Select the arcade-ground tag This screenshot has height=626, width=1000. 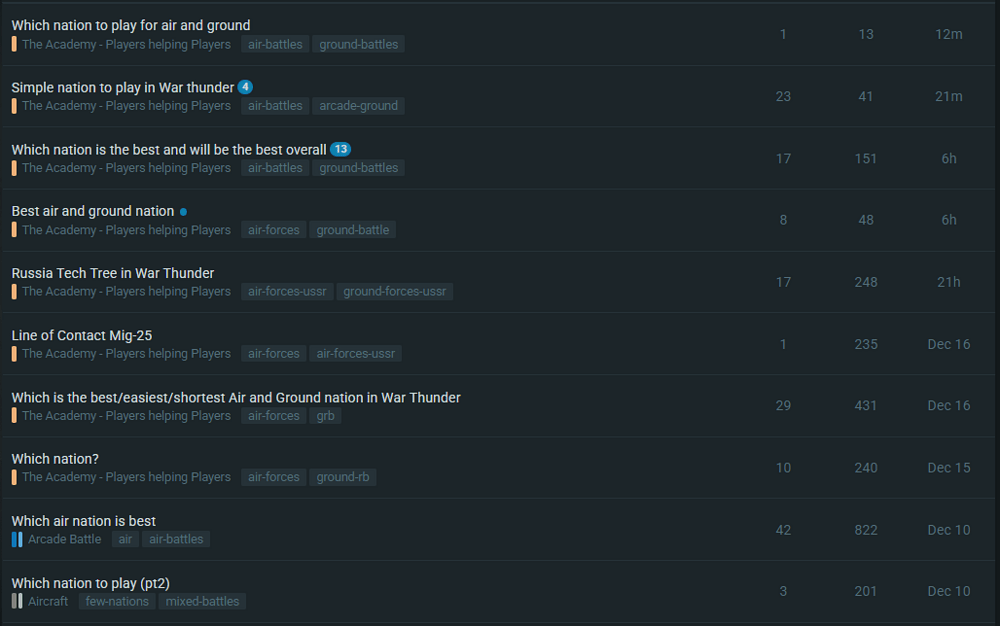coord(358,106)
